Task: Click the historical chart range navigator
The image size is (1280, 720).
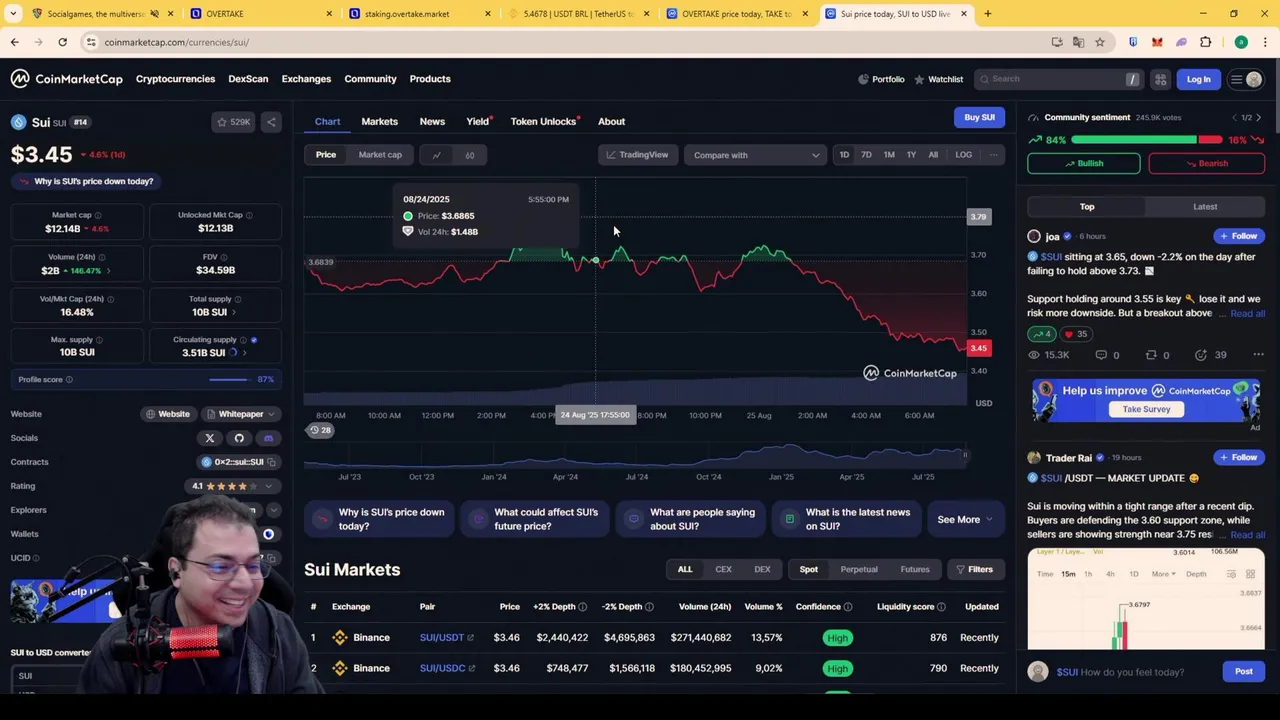Action: click(x=636, y=457)
